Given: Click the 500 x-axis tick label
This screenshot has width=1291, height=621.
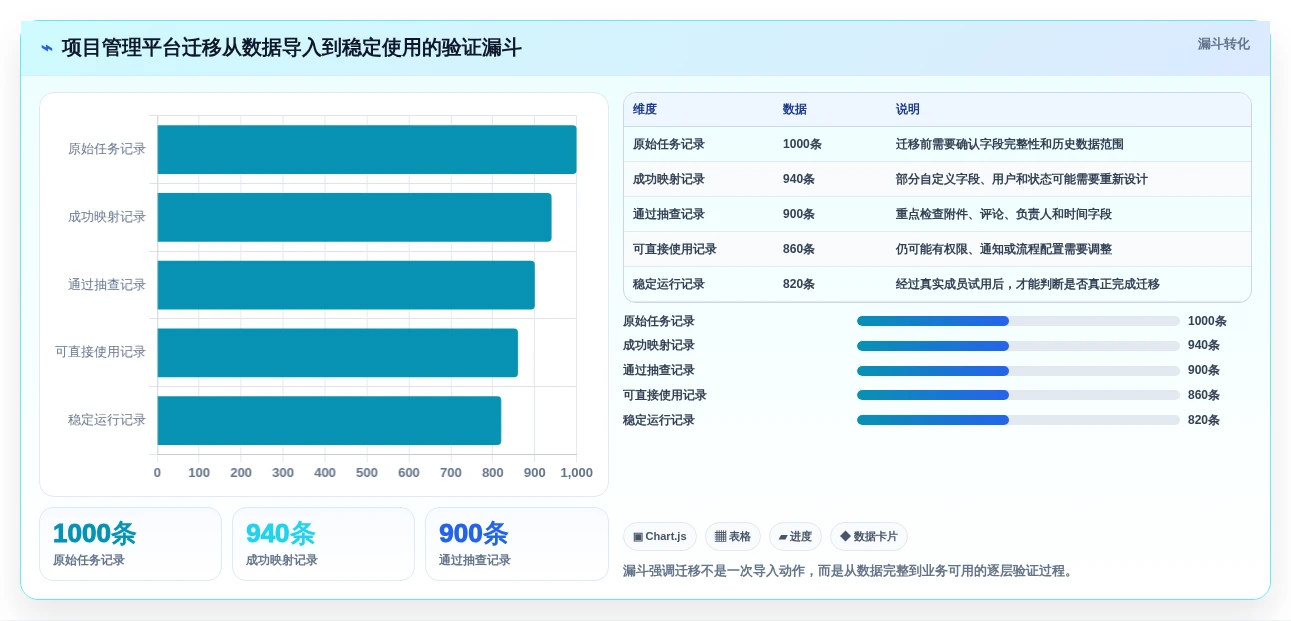Looking at the screenshot, I should (x=367, y=473).
